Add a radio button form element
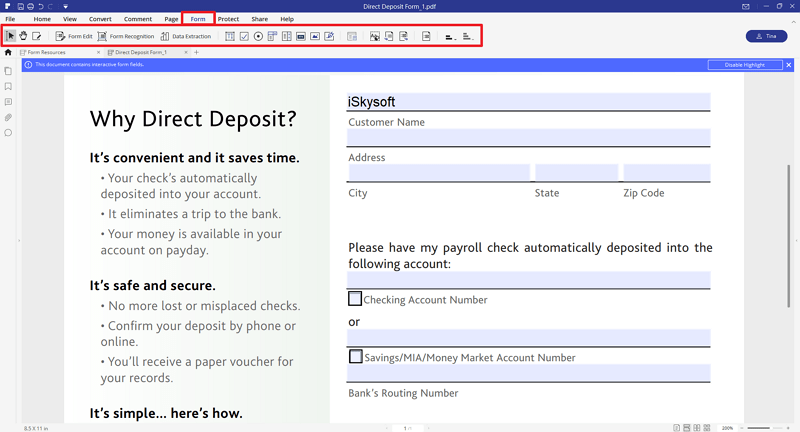The height and width of the screenshot is (432, 800). pos(258,36)
